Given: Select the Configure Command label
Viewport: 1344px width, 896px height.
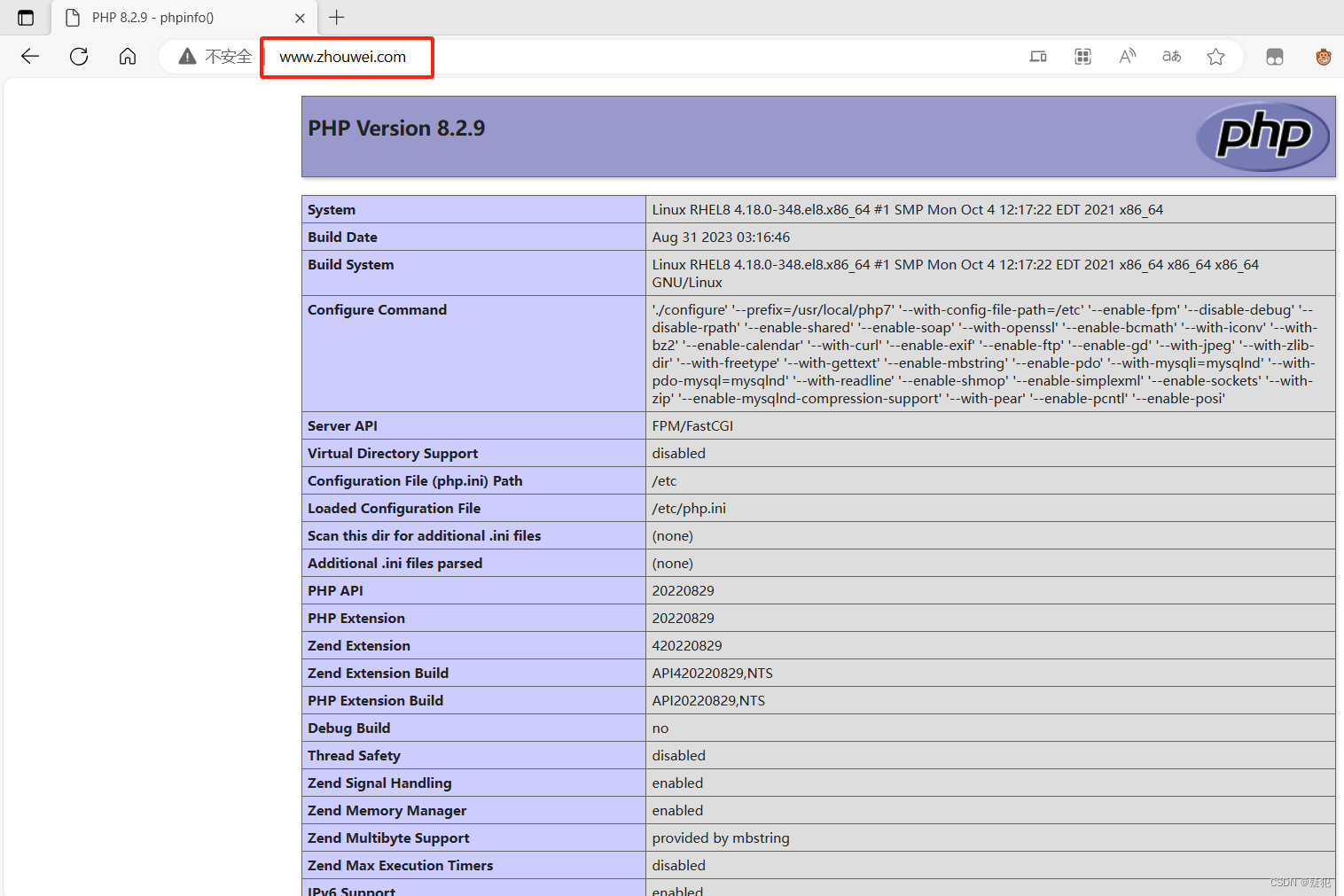Looking at the screenshot, I should point(377,310).
